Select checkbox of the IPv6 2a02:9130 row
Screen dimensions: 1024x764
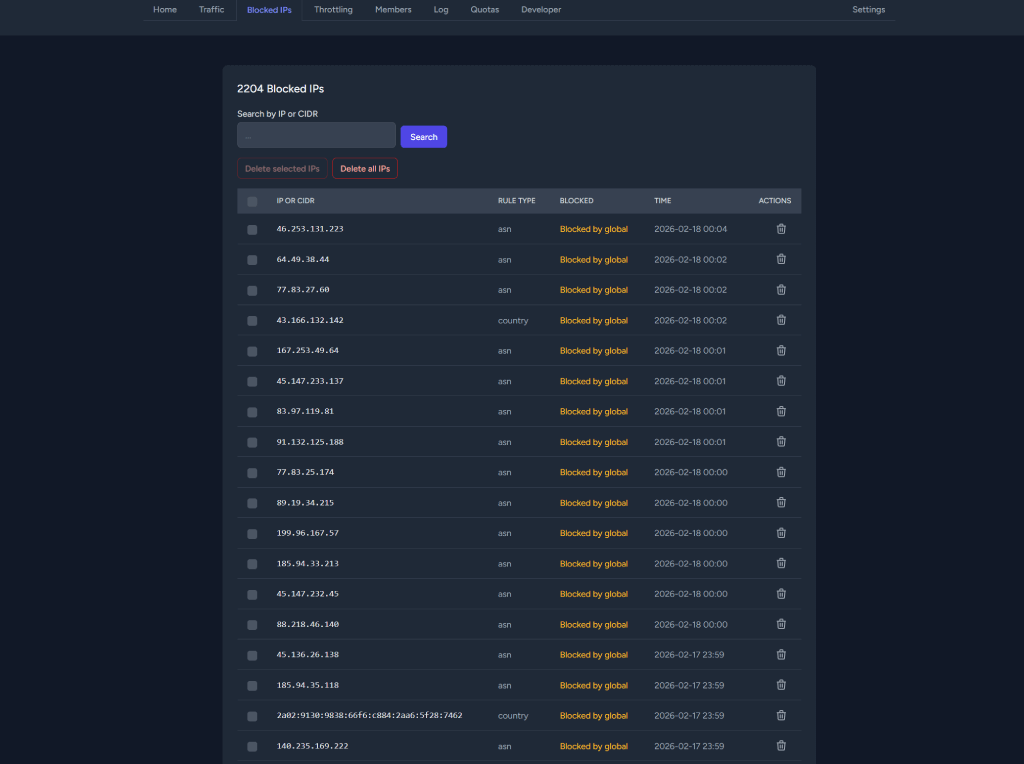coord(252,716)
